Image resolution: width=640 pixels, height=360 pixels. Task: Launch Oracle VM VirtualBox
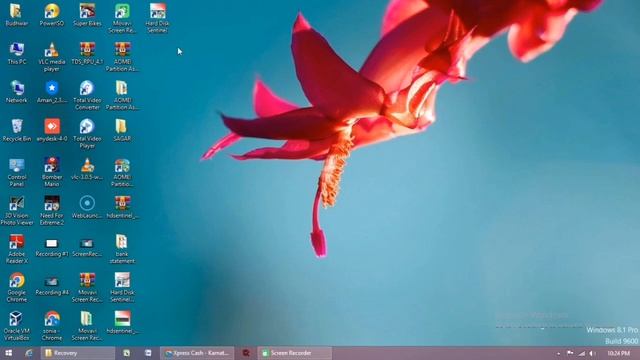[x=16, y=326]
